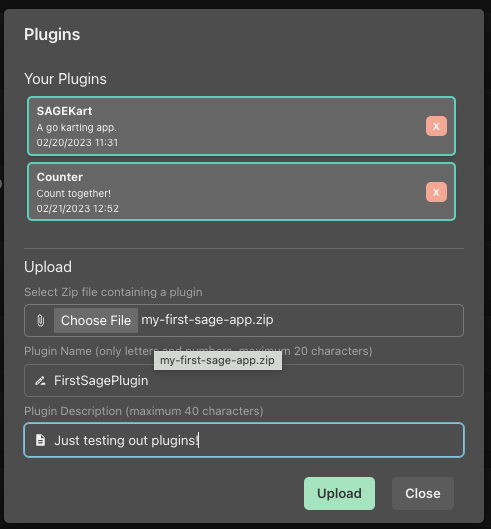This screenshot has width=491, height=529.
Task: Click the selected my-first-sage-app.zip filename
Action: click(x=207, y=320)
